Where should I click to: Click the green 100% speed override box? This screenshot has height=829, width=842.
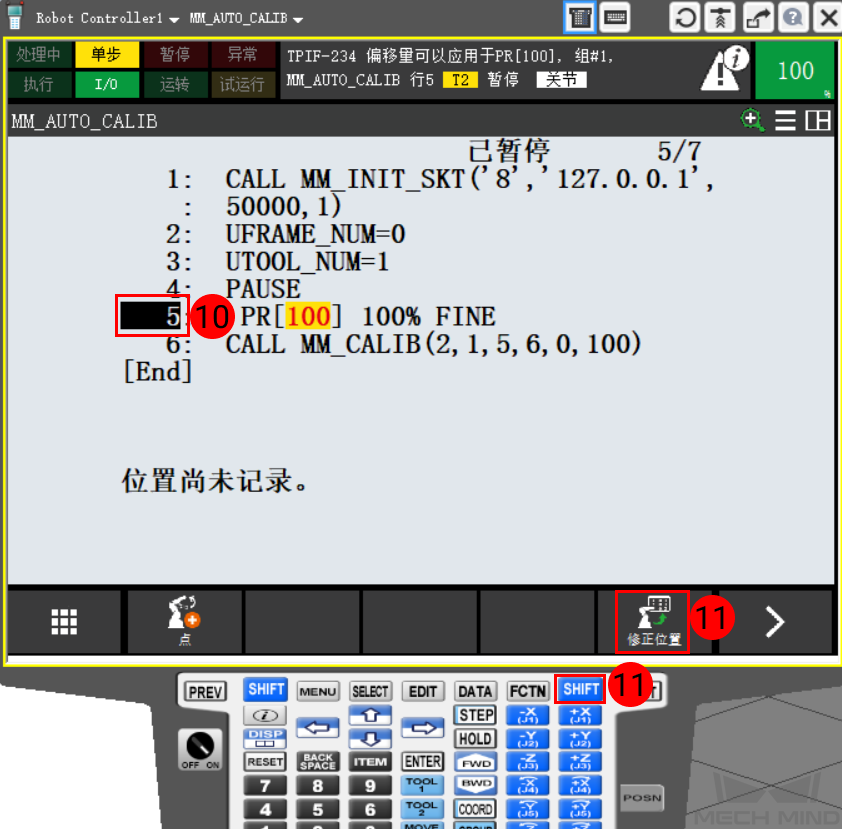[x=795, y=70]
